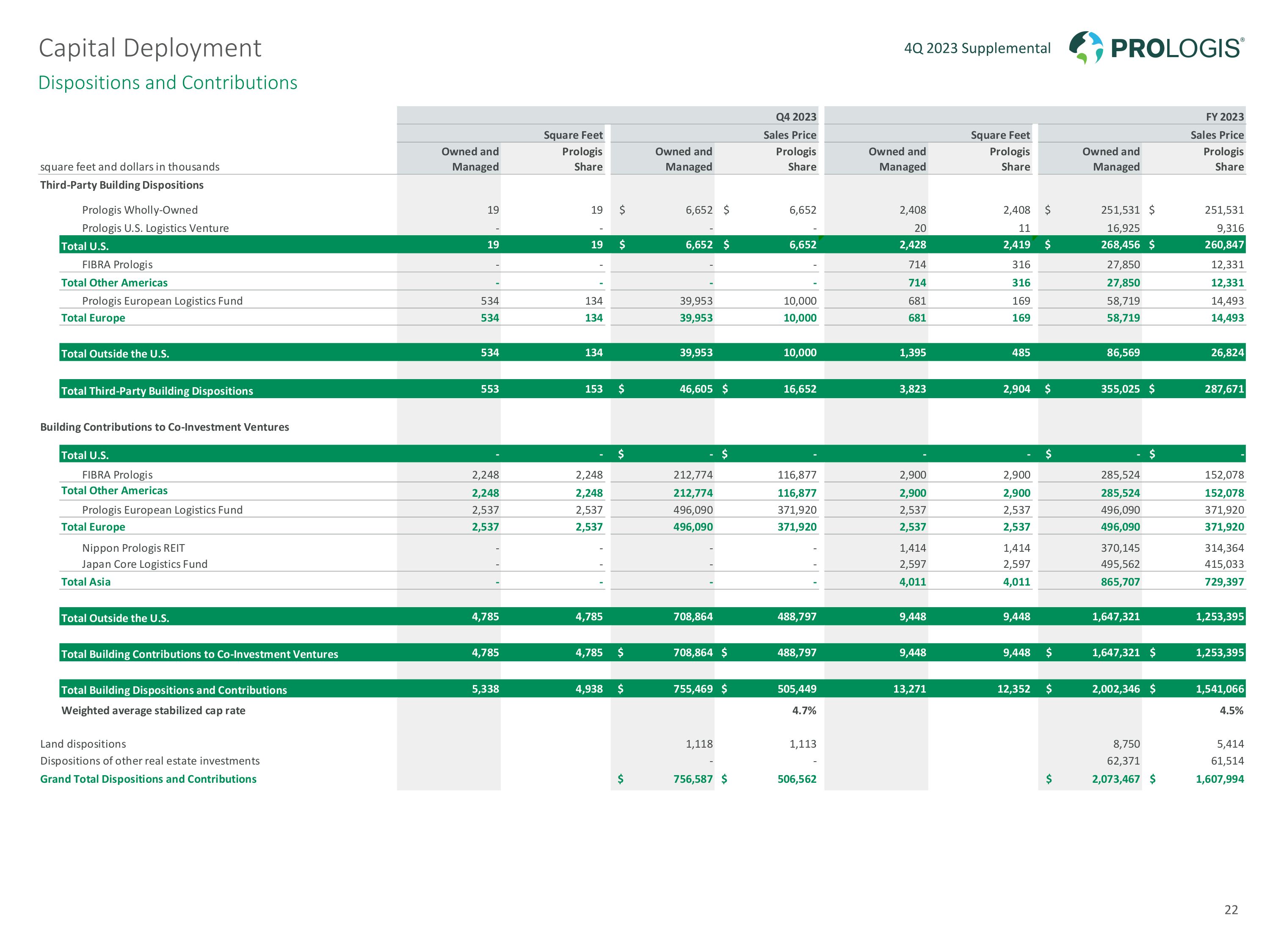This screenshot has width=1270, height=952.
Task: Click the Total Asia subtotal label
Action: pos(86,582)
